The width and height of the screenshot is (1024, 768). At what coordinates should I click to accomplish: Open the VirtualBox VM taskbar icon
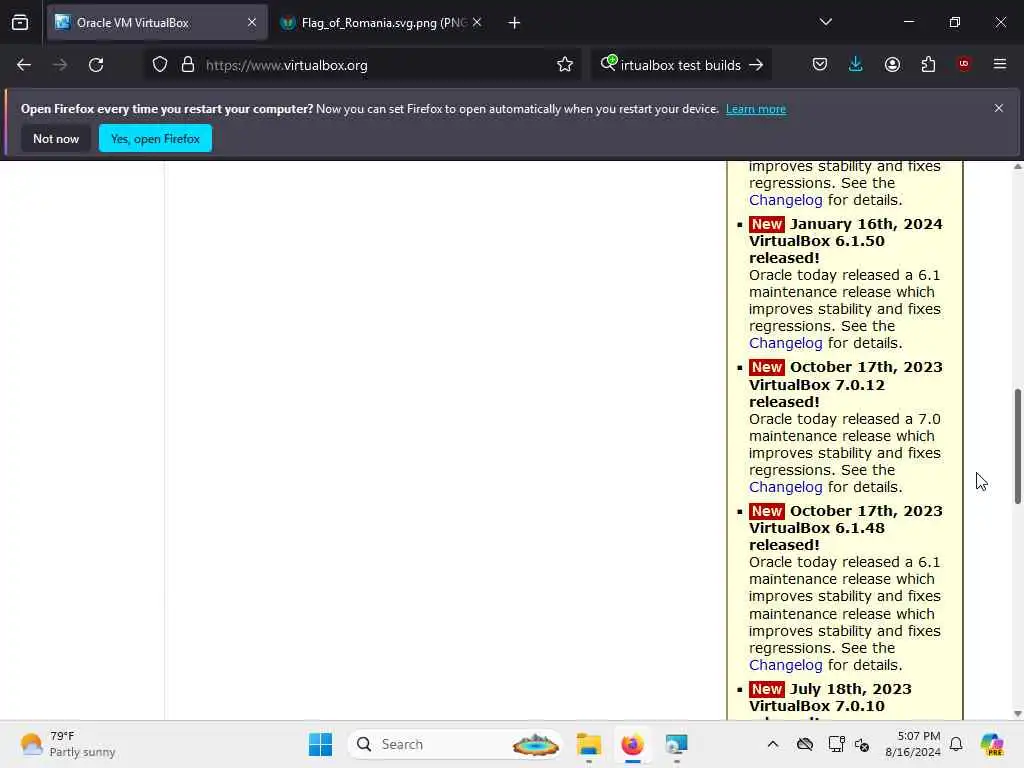tap(676, 744)
